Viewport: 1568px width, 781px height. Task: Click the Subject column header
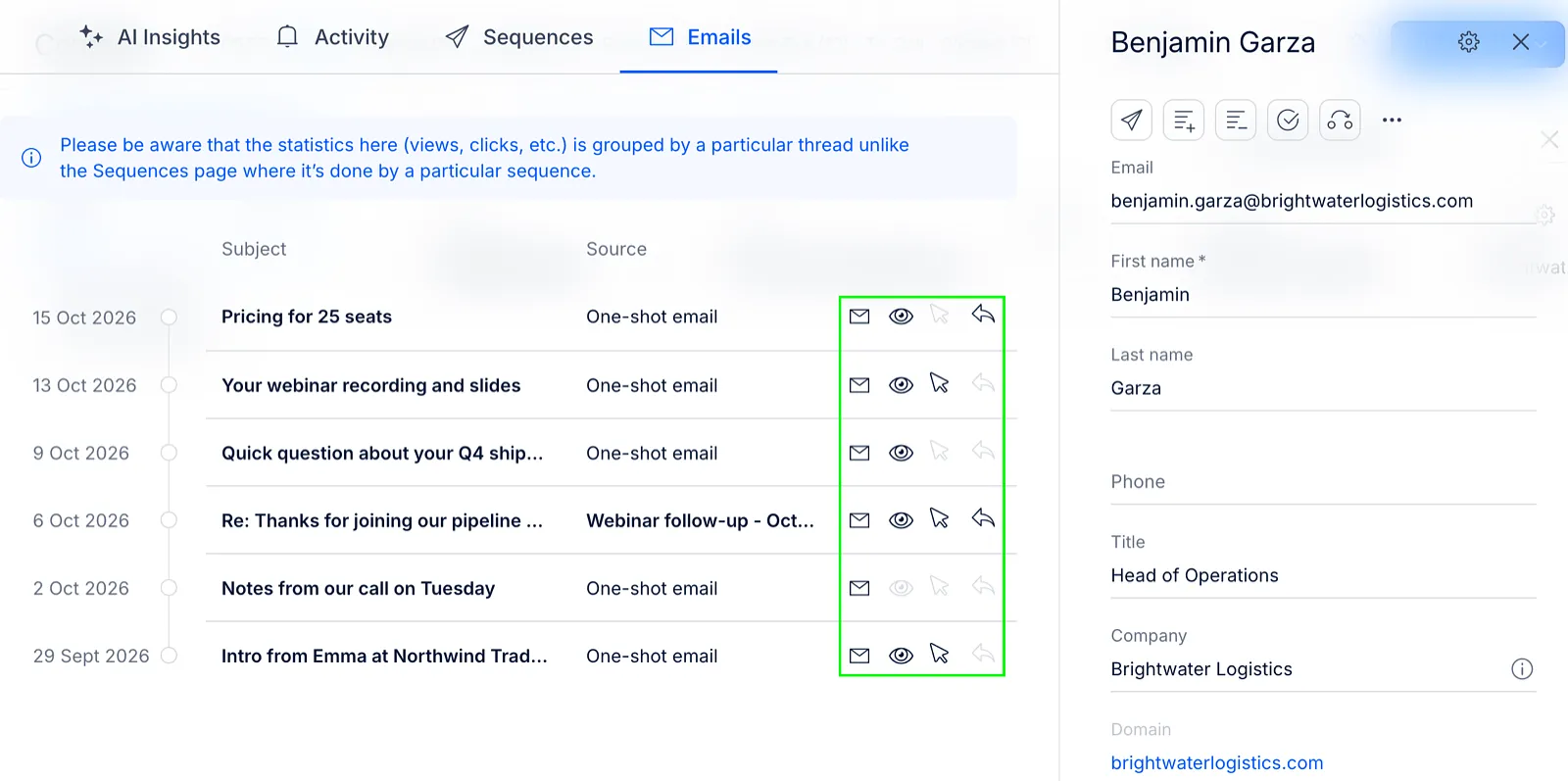254,249
